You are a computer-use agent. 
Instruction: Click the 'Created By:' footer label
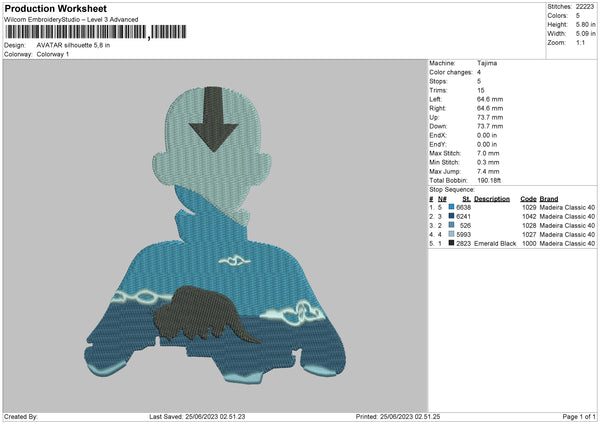pos(21,417)
